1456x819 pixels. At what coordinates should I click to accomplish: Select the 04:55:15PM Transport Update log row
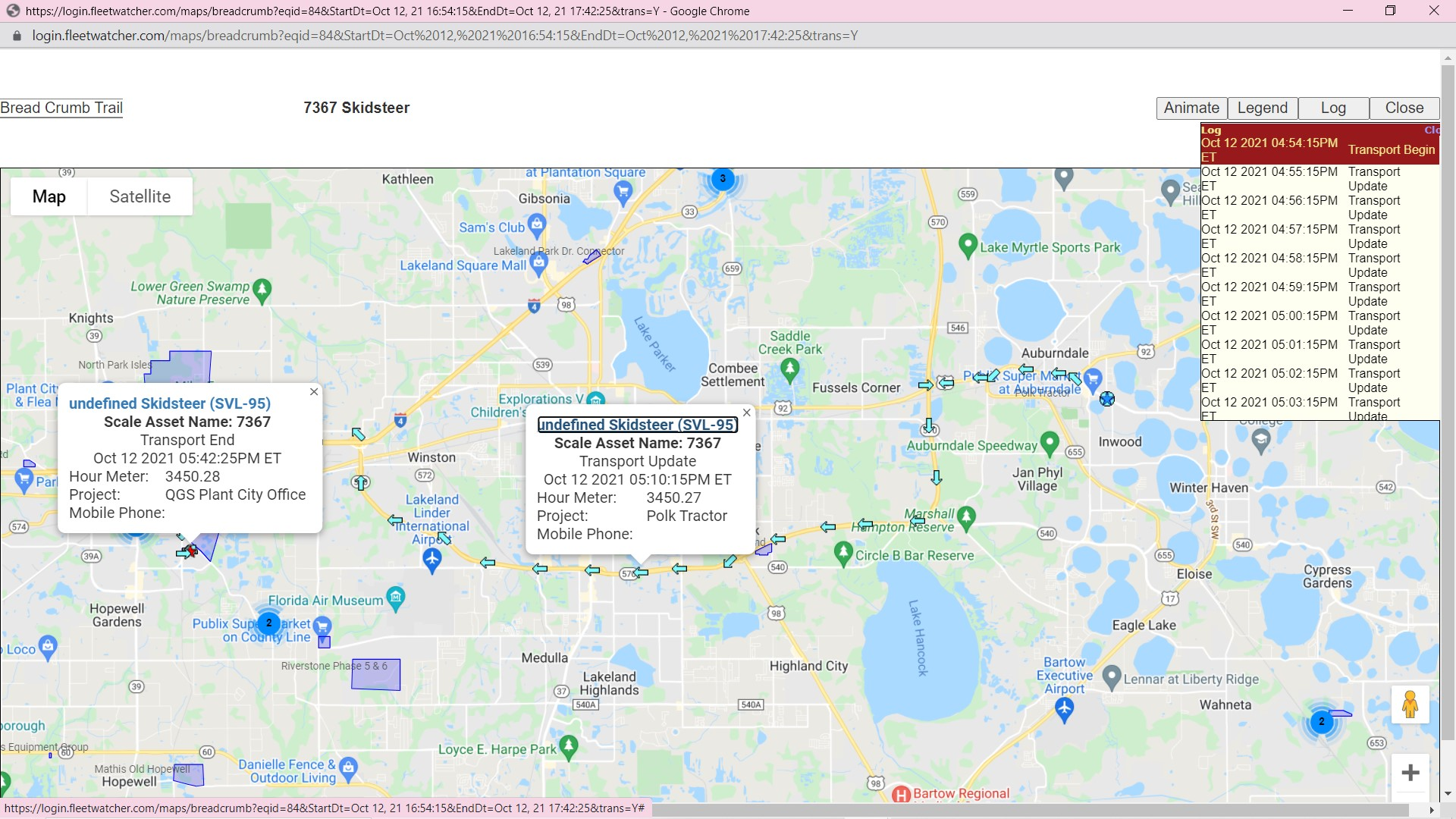click(x=1319, y=179)
